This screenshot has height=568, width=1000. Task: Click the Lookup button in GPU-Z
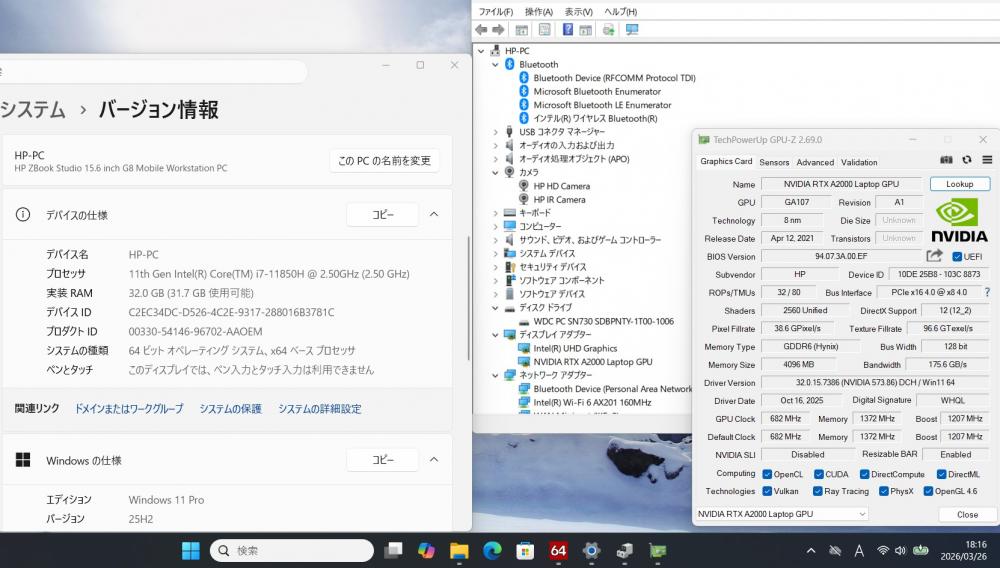coord(959,184)
